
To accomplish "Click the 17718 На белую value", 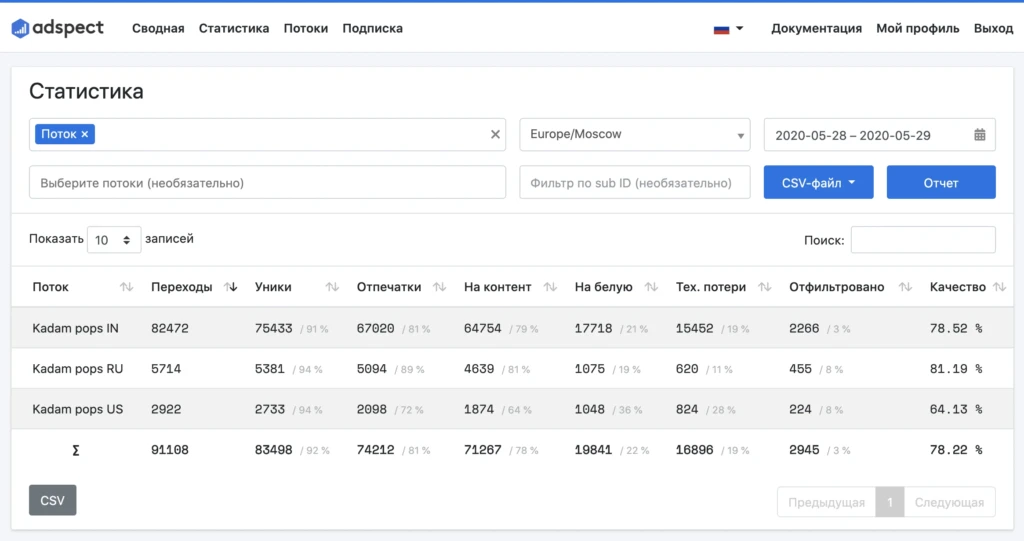I will [x=594, y=328].
